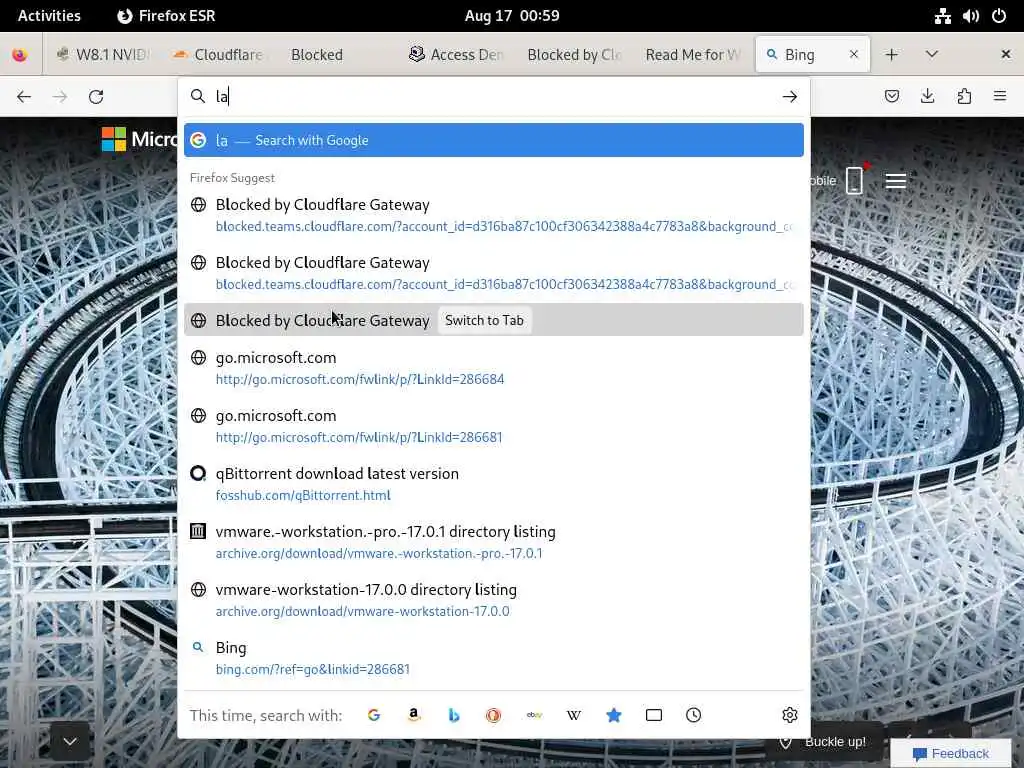Open the Firefox application menu
This screenshot has width=1024, height=768.
point(1000,97)
